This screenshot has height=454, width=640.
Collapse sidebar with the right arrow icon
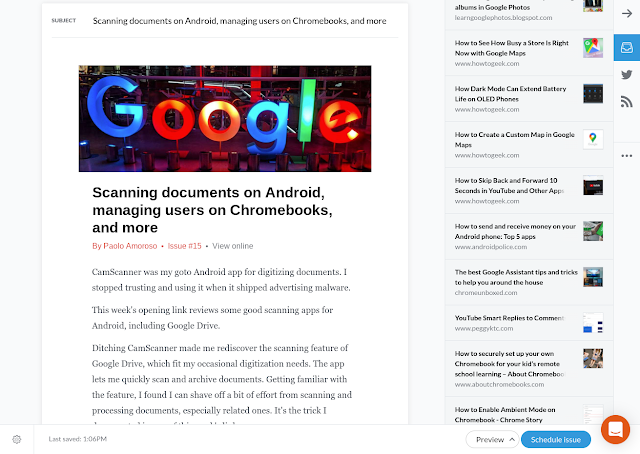pyautogui.click(x=627, y=13)
